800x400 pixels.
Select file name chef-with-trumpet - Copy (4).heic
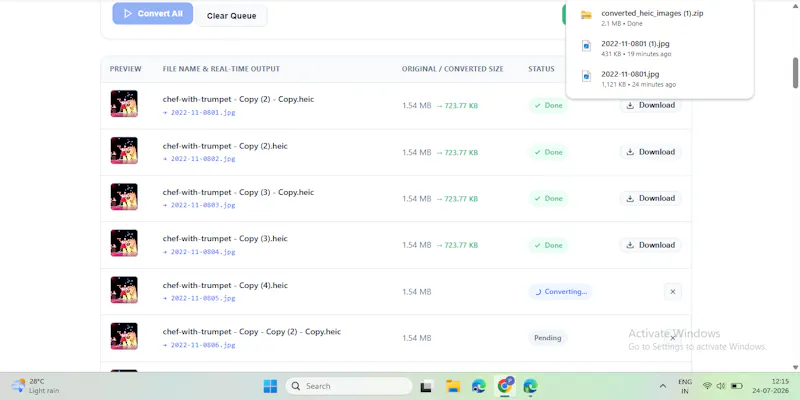tap(225, 286)
